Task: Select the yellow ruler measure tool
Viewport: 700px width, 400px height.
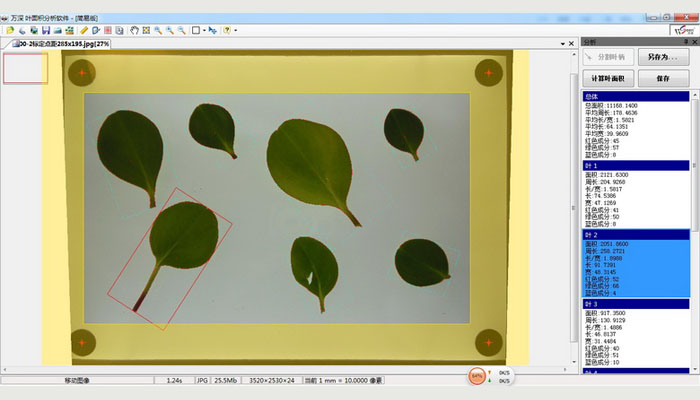Action: 84,30
